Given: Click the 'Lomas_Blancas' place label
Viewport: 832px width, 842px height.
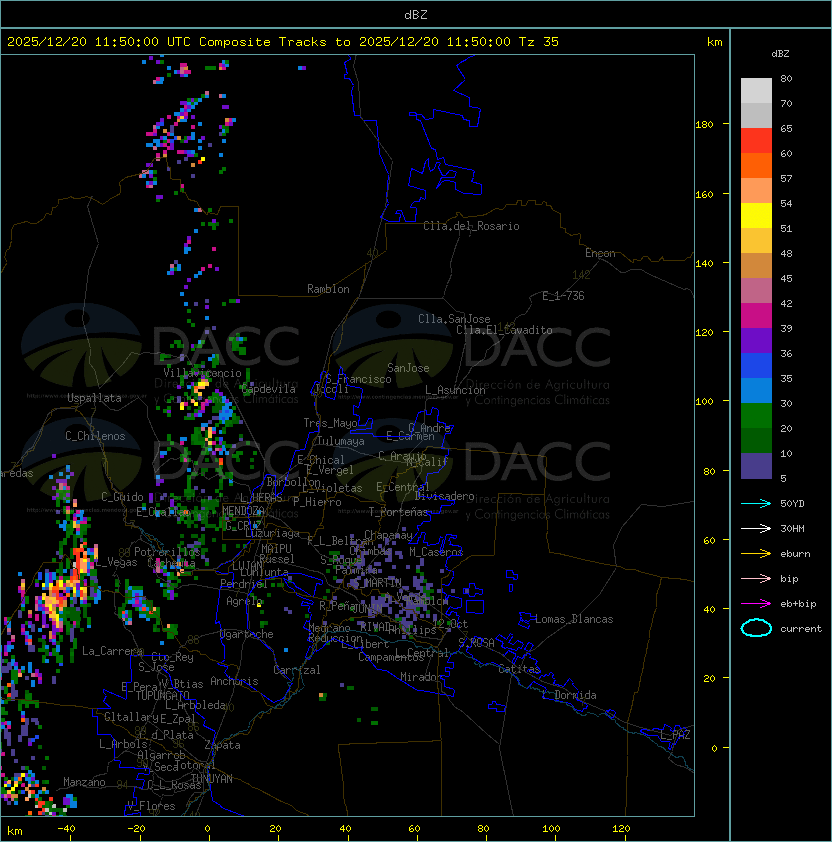Looking at the screenshot, I should point(574,619).
